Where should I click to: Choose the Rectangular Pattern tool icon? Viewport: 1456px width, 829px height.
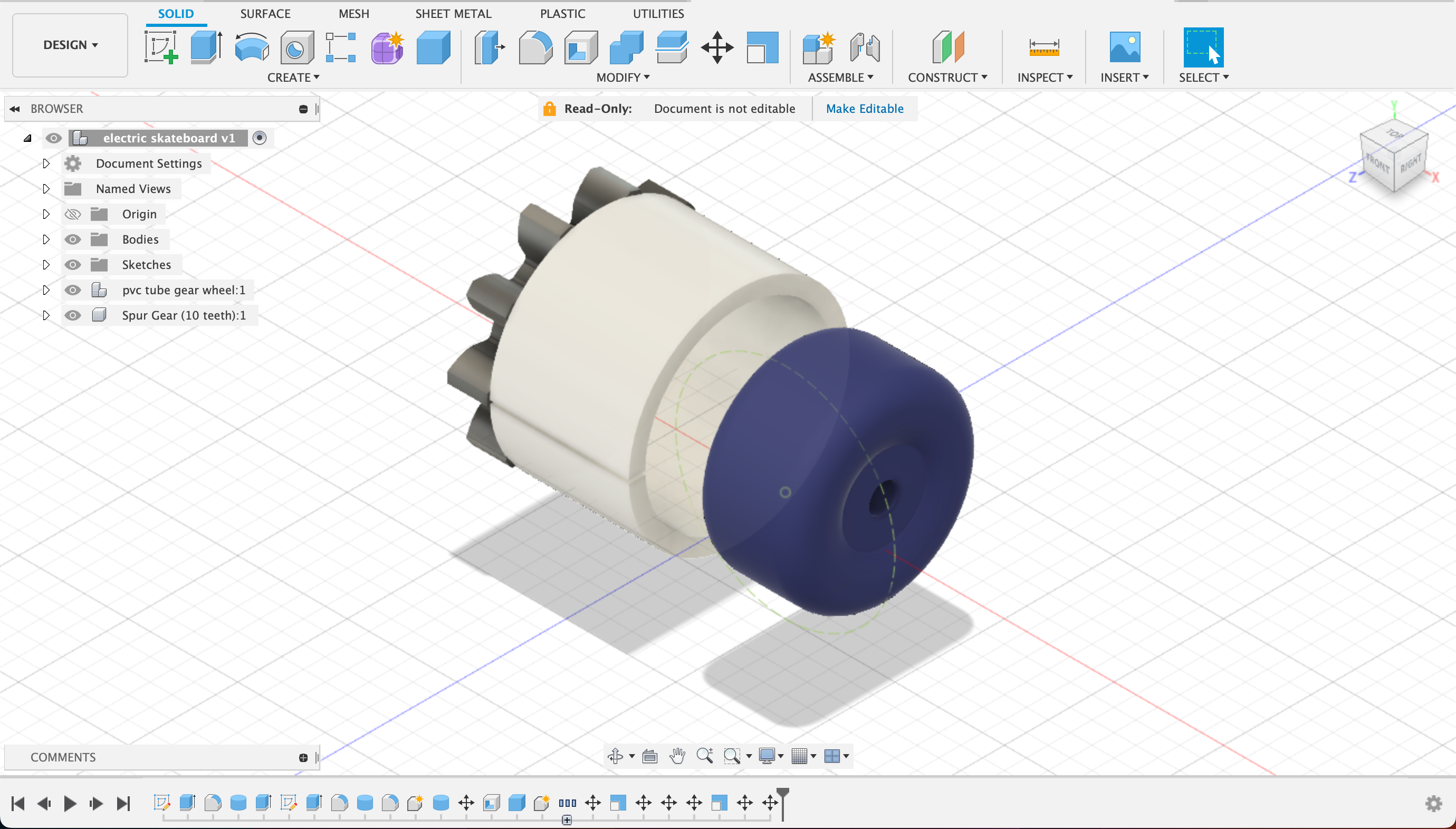click(340, 47)
